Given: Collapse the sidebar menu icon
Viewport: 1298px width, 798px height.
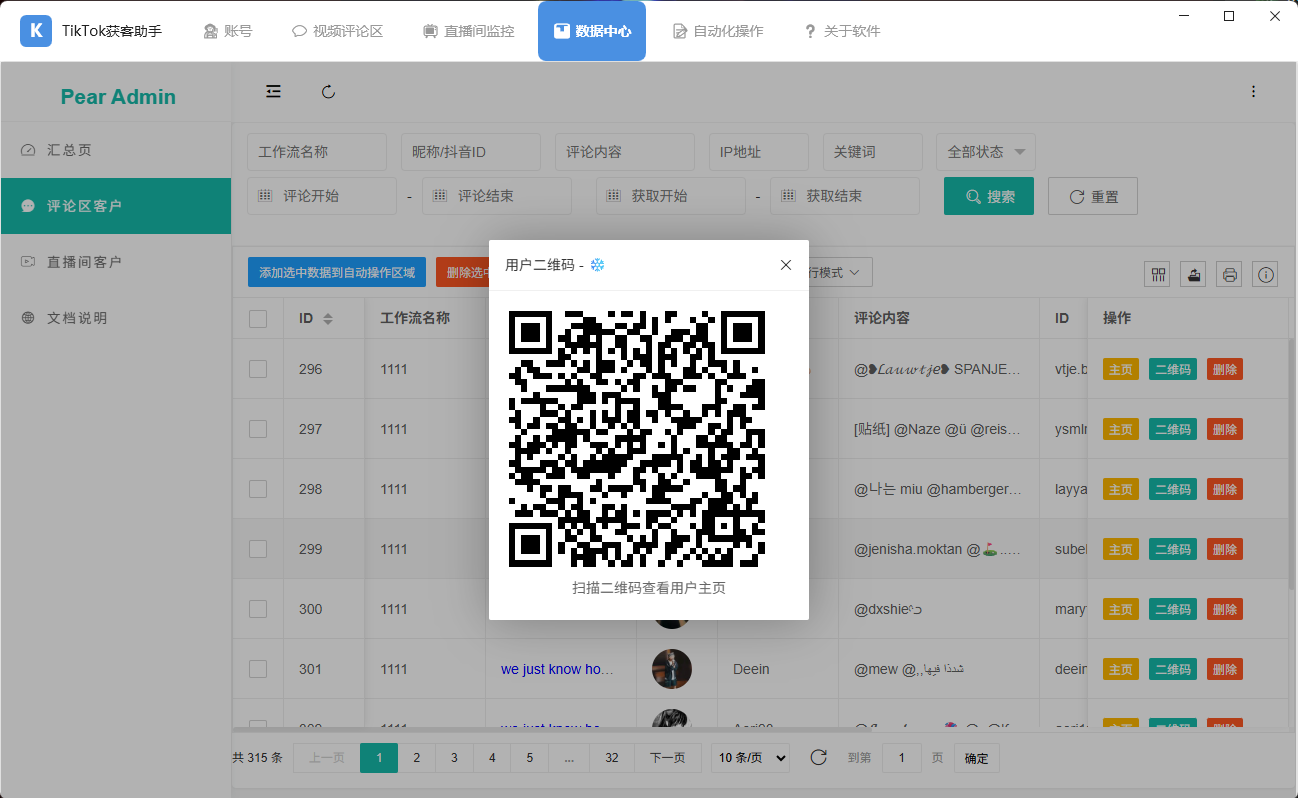Looking at the screenshot, I should (x=274, y=92).
